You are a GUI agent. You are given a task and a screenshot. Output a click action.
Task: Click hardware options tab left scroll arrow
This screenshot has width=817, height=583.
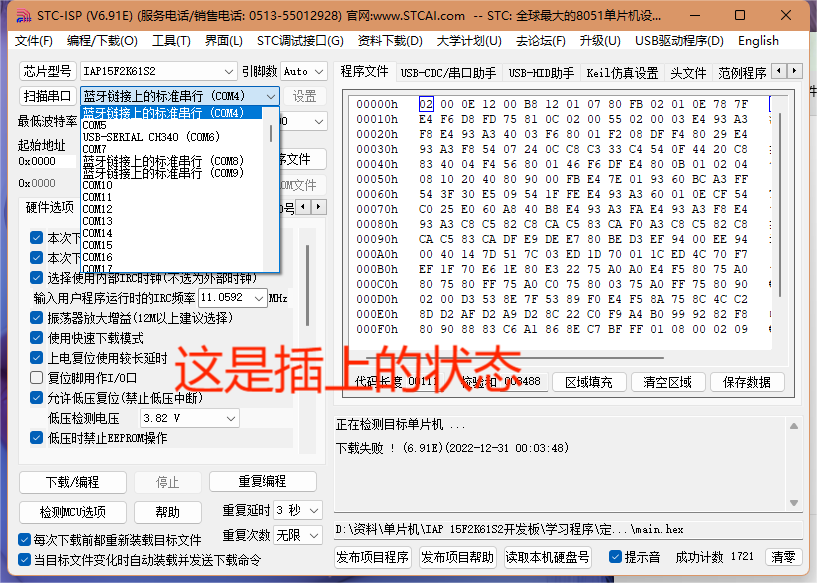pos(304,207)
